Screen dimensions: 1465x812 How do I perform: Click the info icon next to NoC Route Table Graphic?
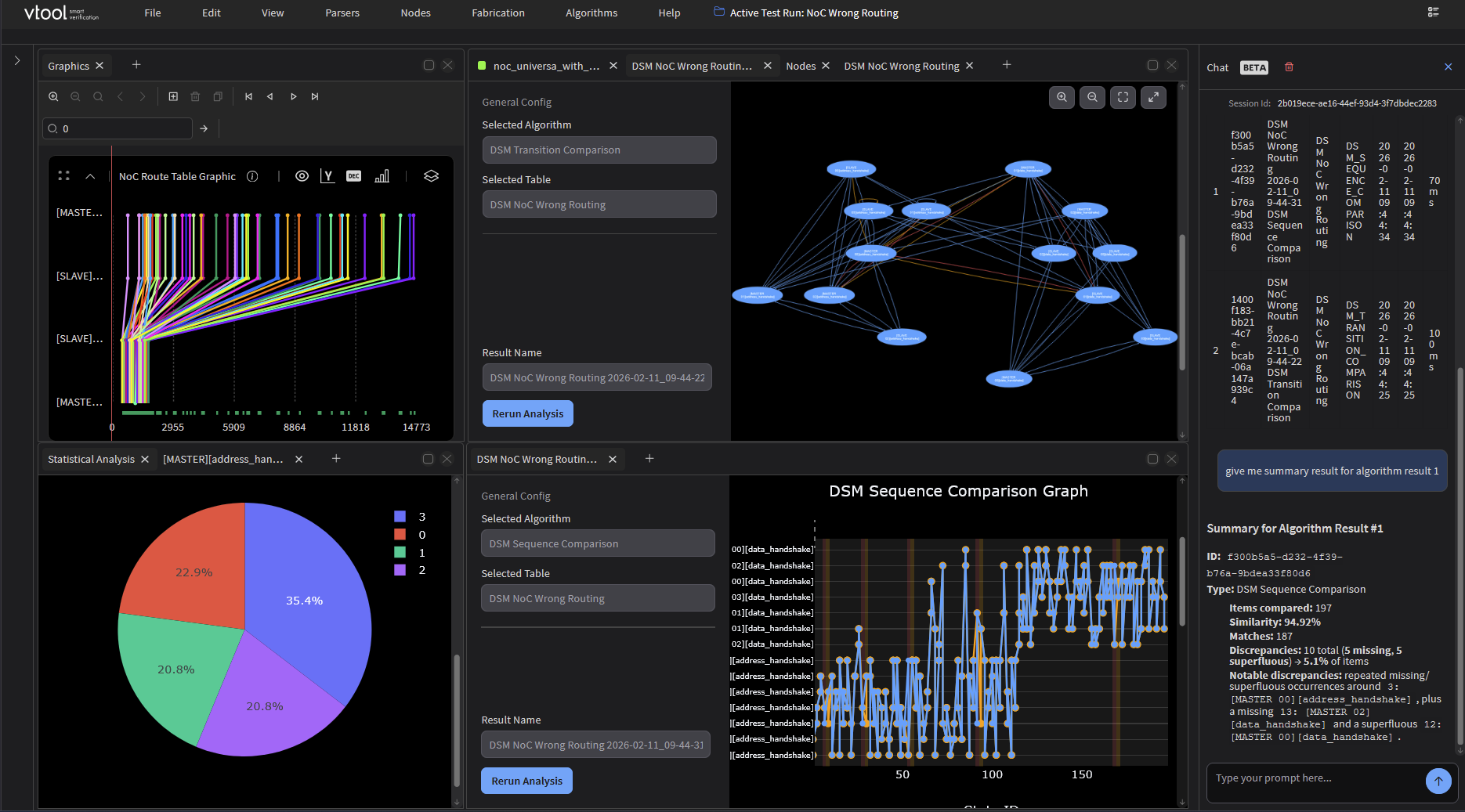tap(251, 176)
